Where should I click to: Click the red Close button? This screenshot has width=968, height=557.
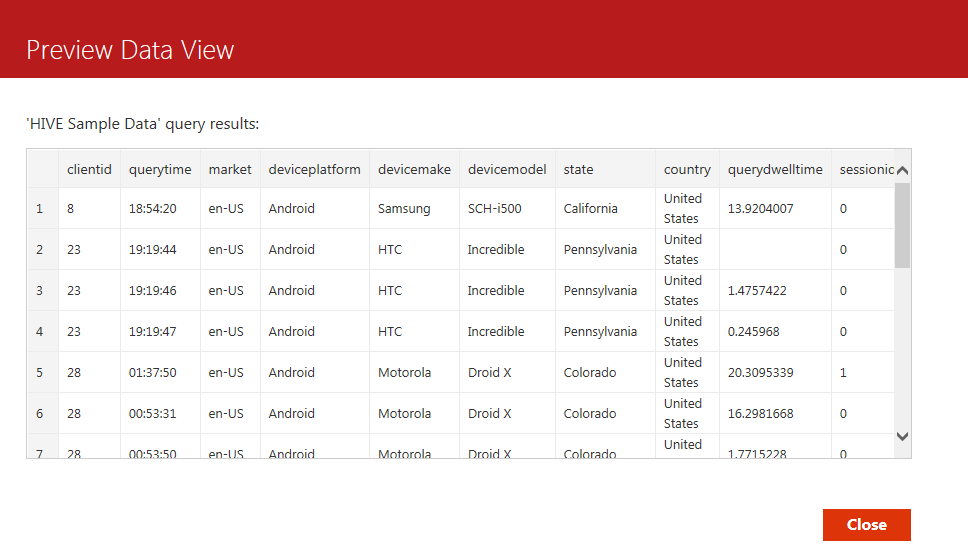point(866,525)
